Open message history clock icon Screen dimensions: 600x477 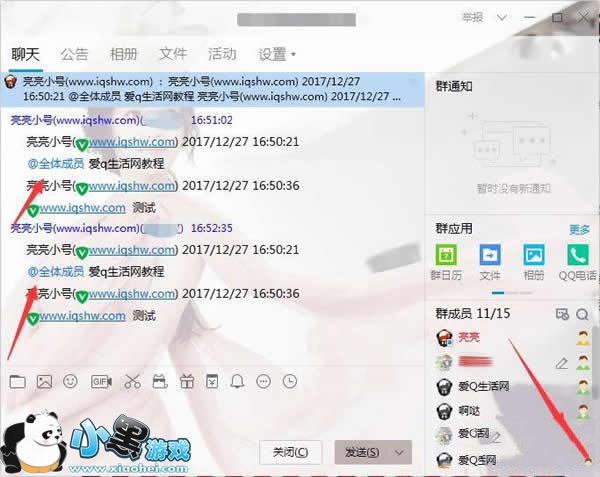290,381
